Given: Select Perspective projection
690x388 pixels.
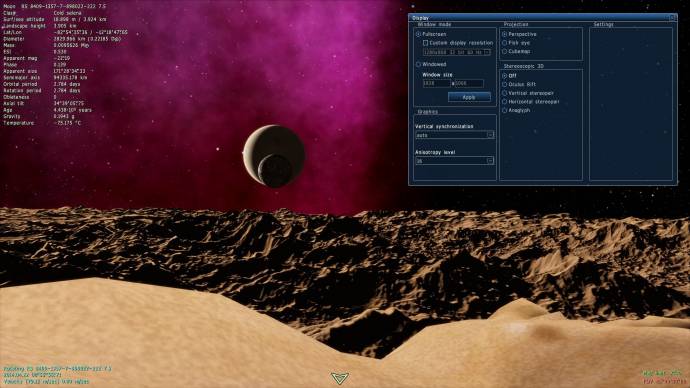Looking at the screenshot, I should click(x=505, y=34).
